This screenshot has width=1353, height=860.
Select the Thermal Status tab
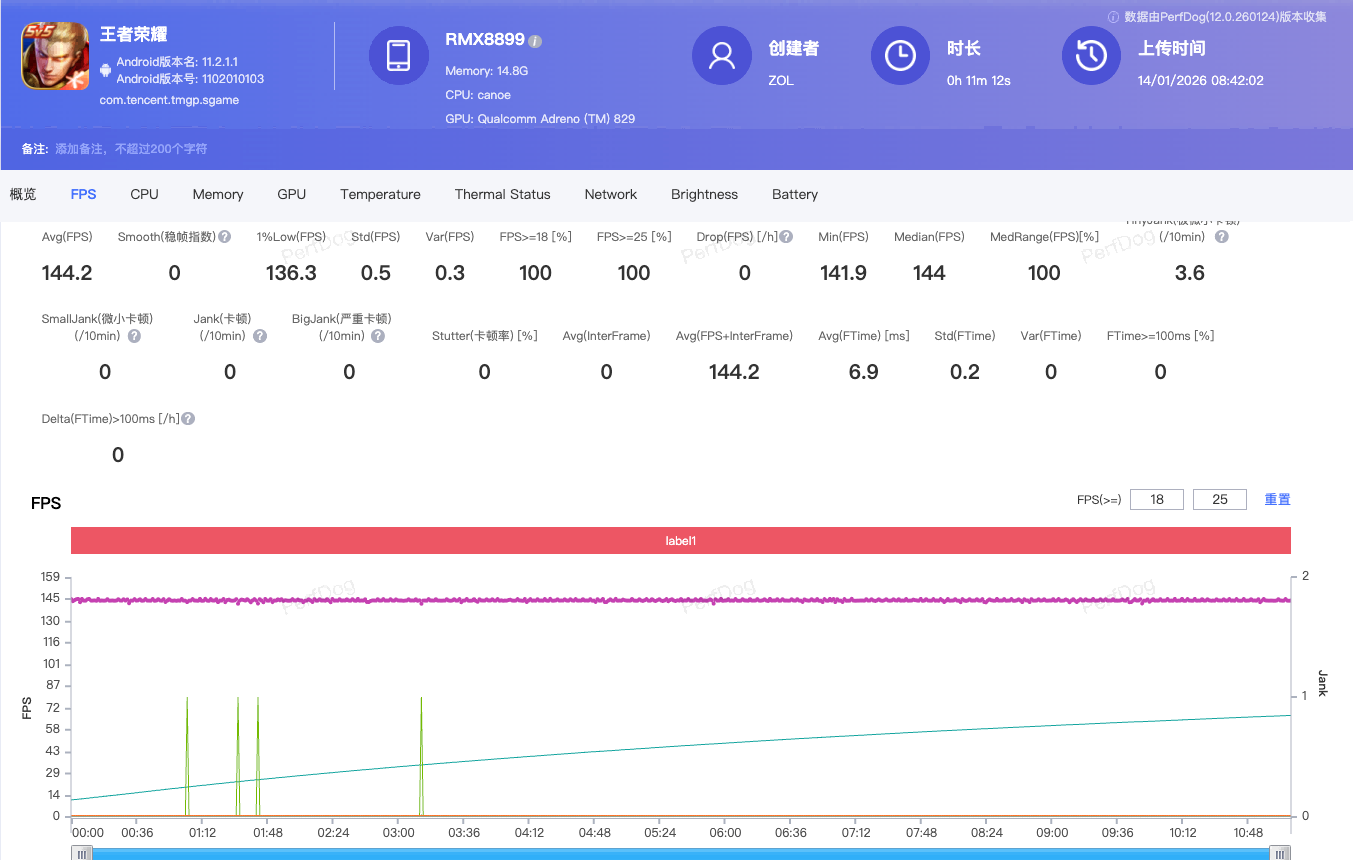pos(502,194)
